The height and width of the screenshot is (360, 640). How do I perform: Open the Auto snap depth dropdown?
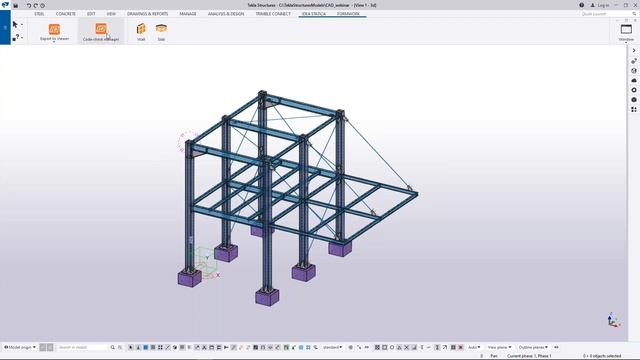[x=474, y=347]
